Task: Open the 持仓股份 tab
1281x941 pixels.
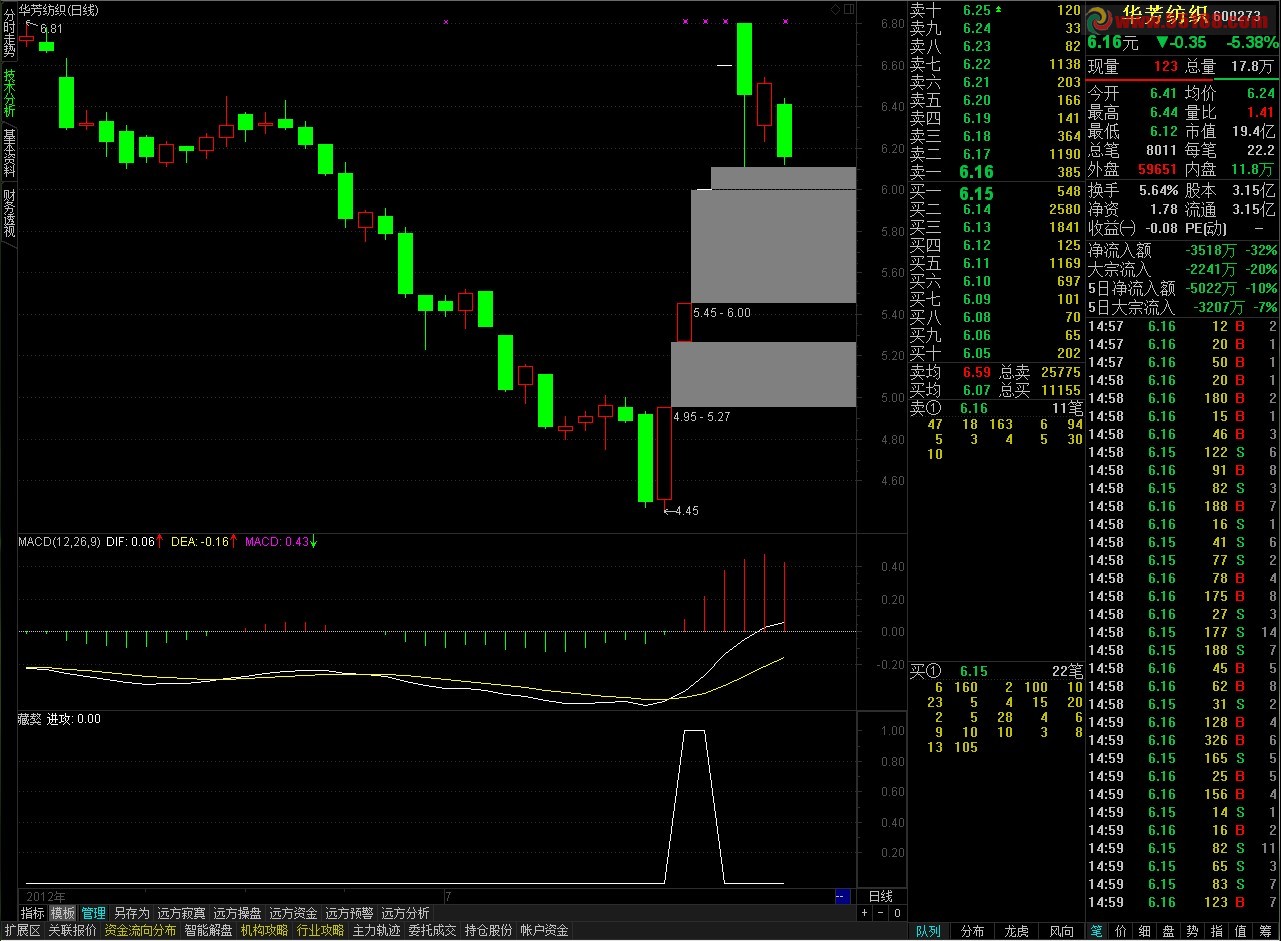Action: click(x=489, y=931)
